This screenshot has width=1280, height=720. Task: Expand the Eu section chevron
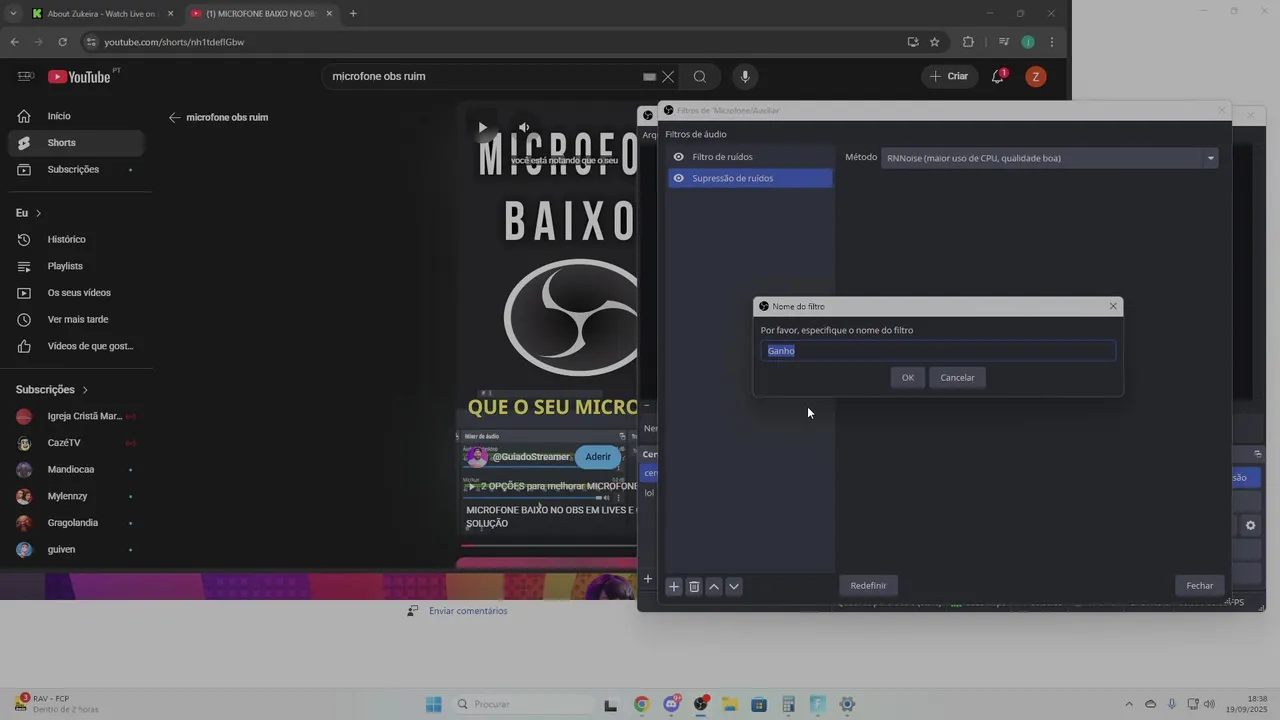(x=39, y=213)
